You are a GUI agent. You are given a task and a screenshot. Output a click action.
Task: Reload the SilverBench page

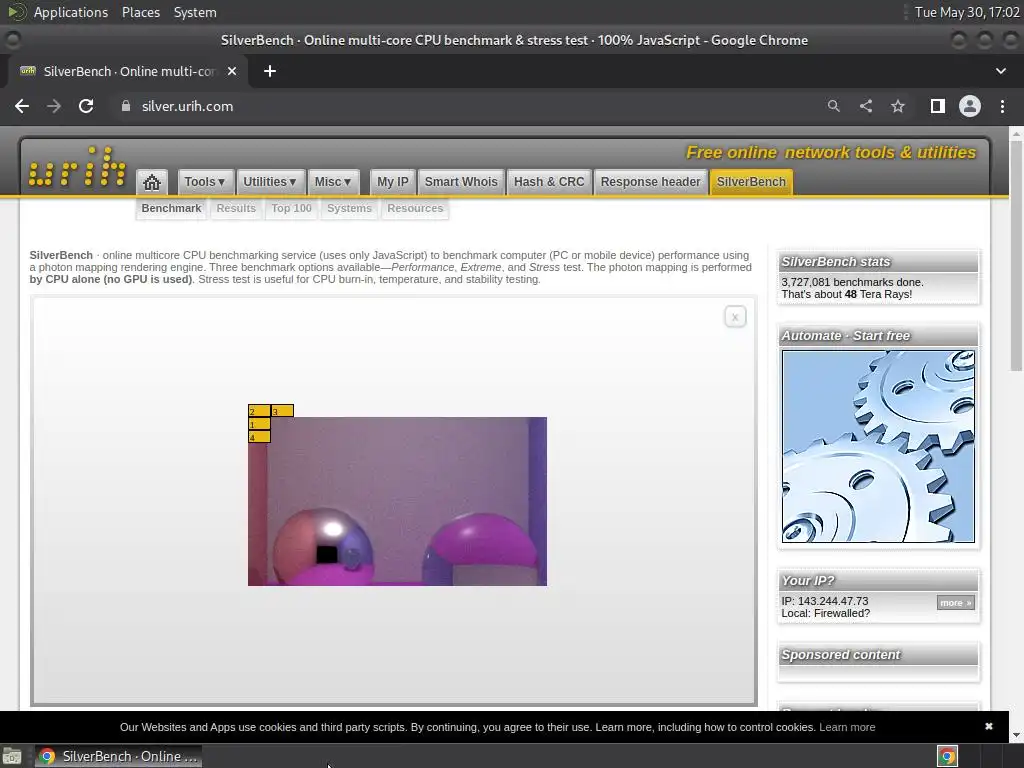click(86, 106)
